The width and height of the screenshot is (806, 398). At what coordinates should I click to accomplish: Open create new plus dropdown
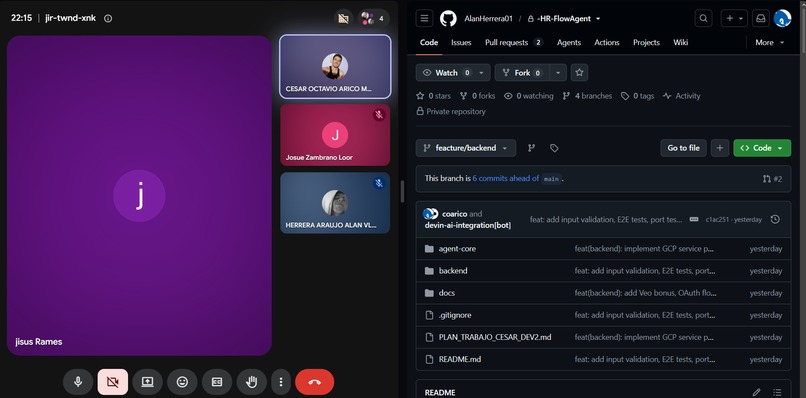[734, 19]
